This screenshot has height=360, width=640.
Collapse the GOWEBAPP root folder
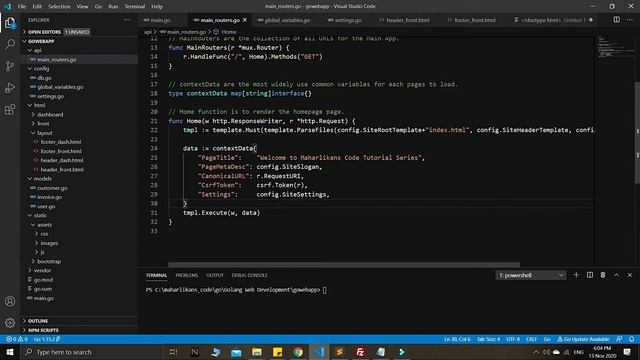(41, 41)
